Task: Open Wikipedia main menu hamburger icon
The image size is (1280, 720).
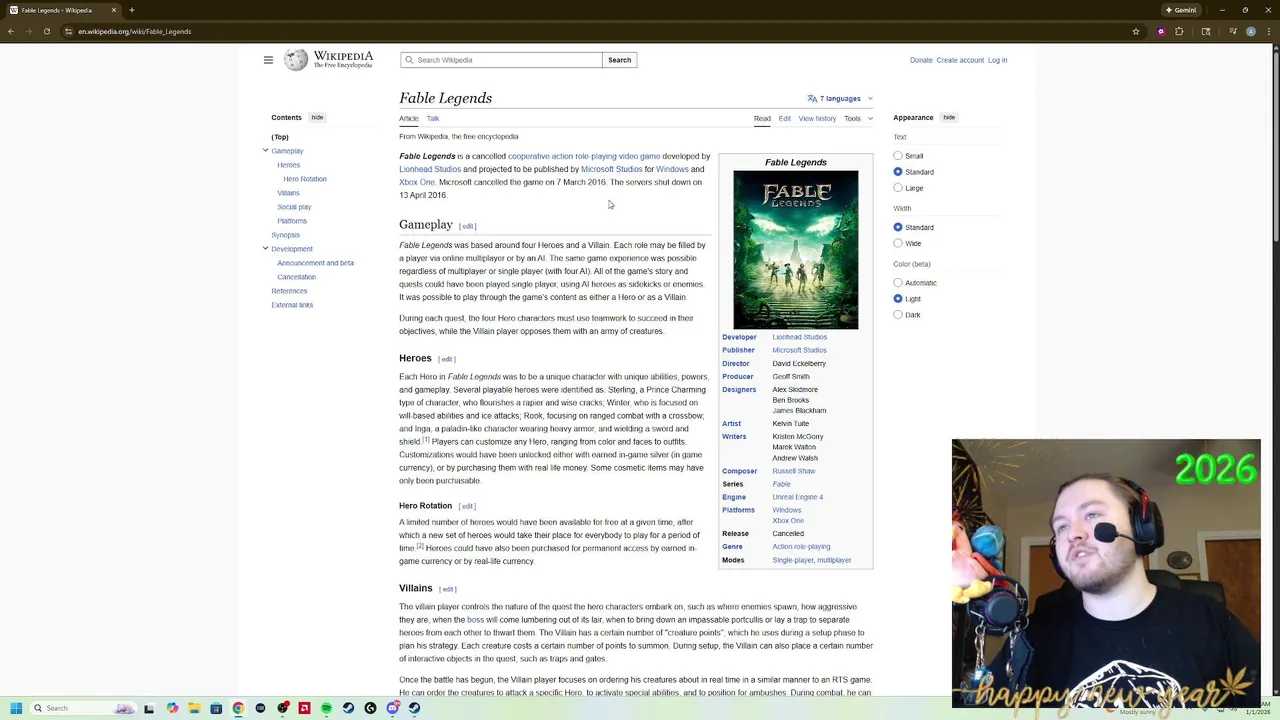Action: pos(268,60)
